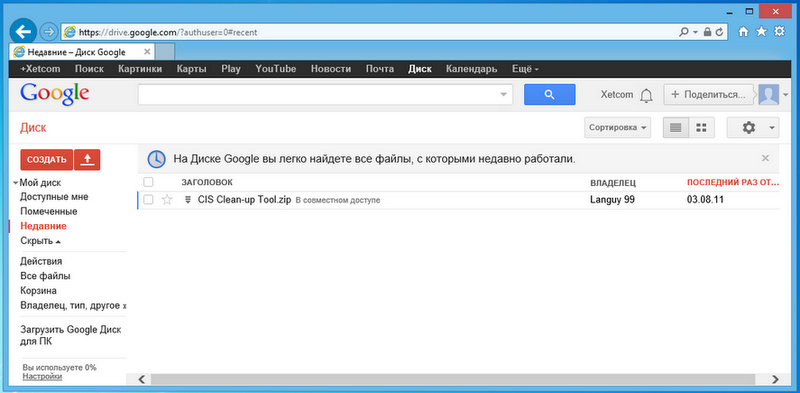Open the Сортировка dropdown

point(617,128)
